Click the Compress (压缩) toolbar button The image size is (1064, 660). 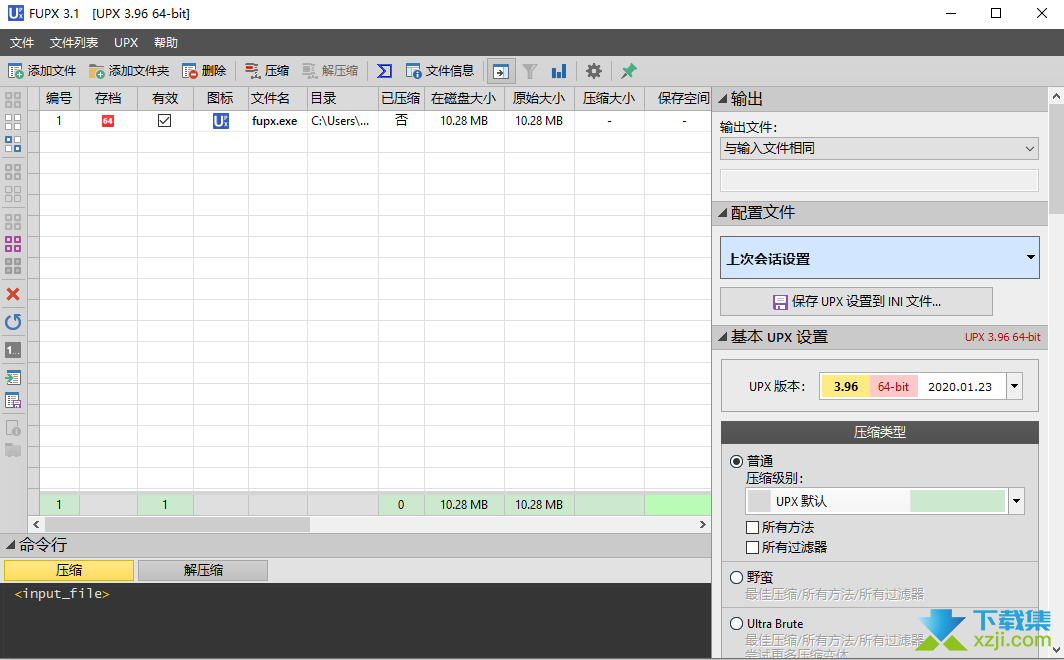(x=267, y=71)
